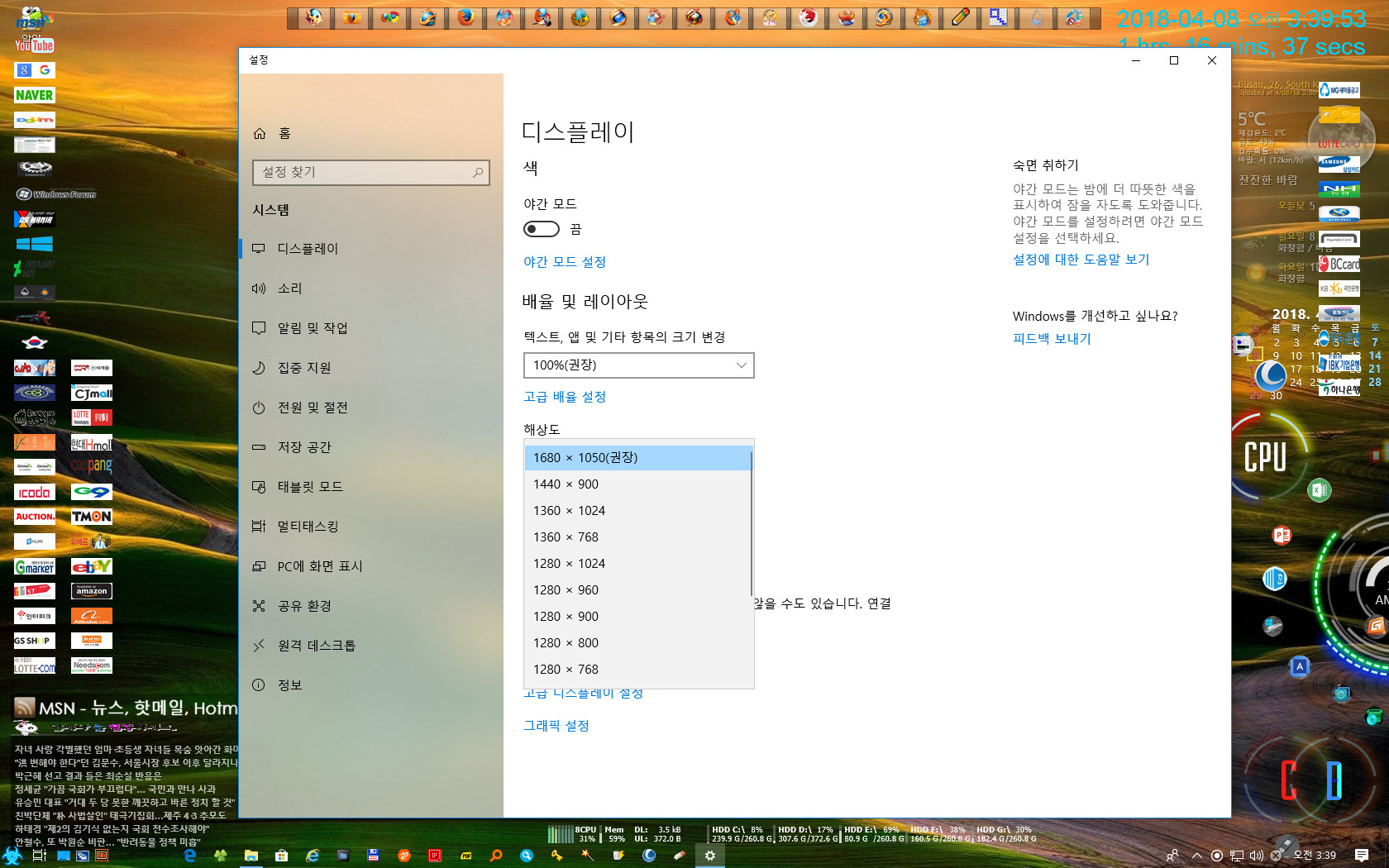Open the Gmarket desktop shortcut
The height and width of the screenshot is (868, 1389).
click(34, 566)
